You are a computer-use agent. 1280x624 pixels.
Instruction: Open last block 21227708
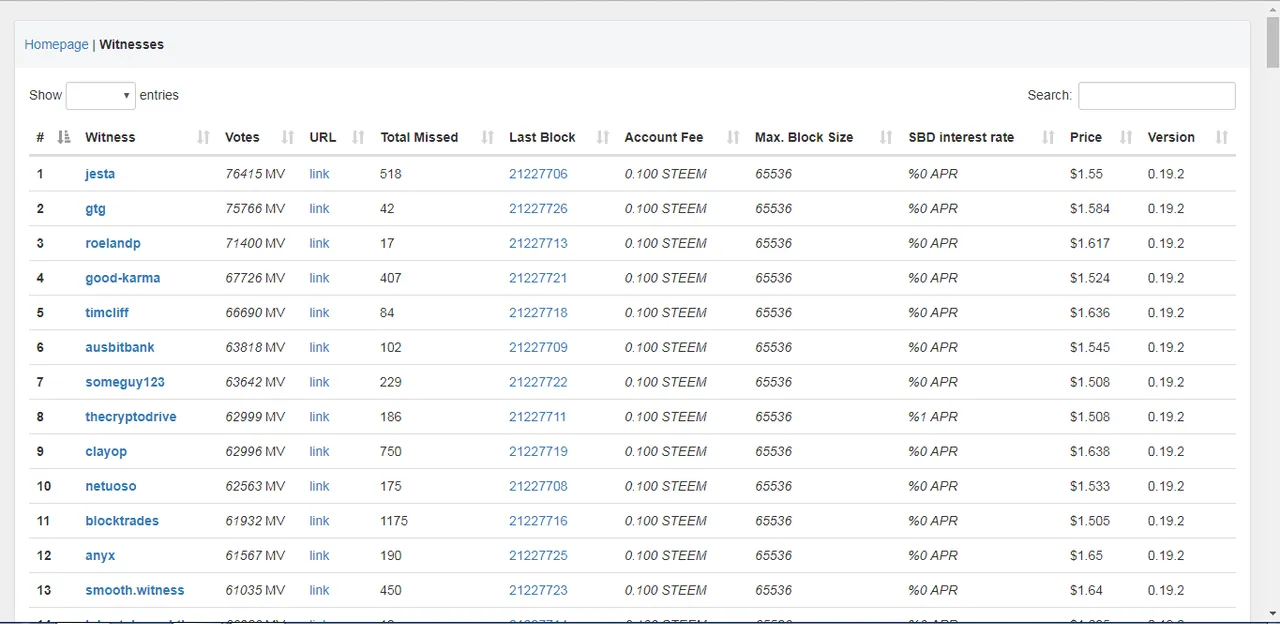pyautogui.click(x=538, y=486)
